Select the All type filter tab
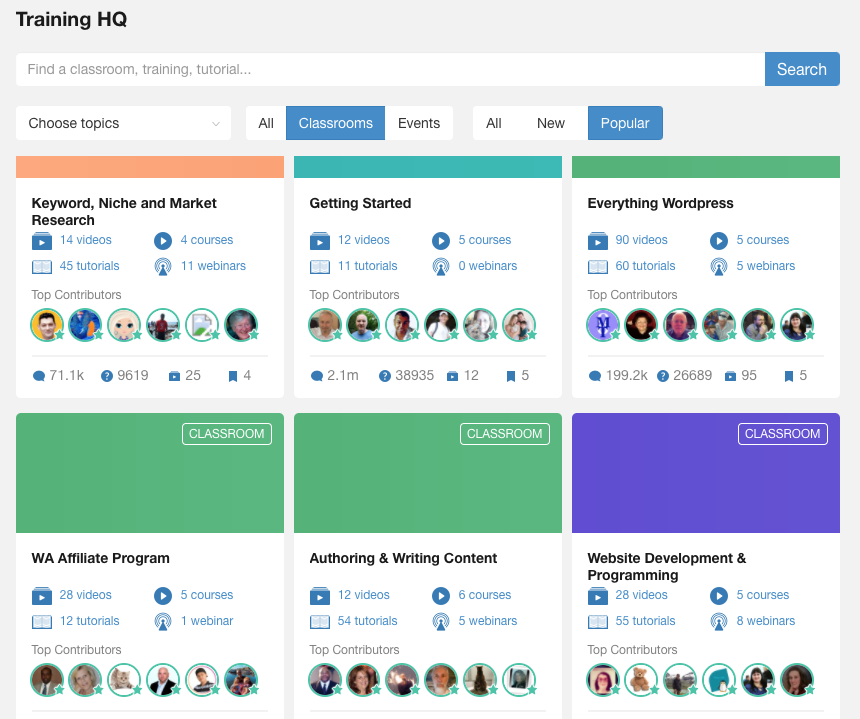This screenshot has height=719, width=860. [x=266, y=123]
